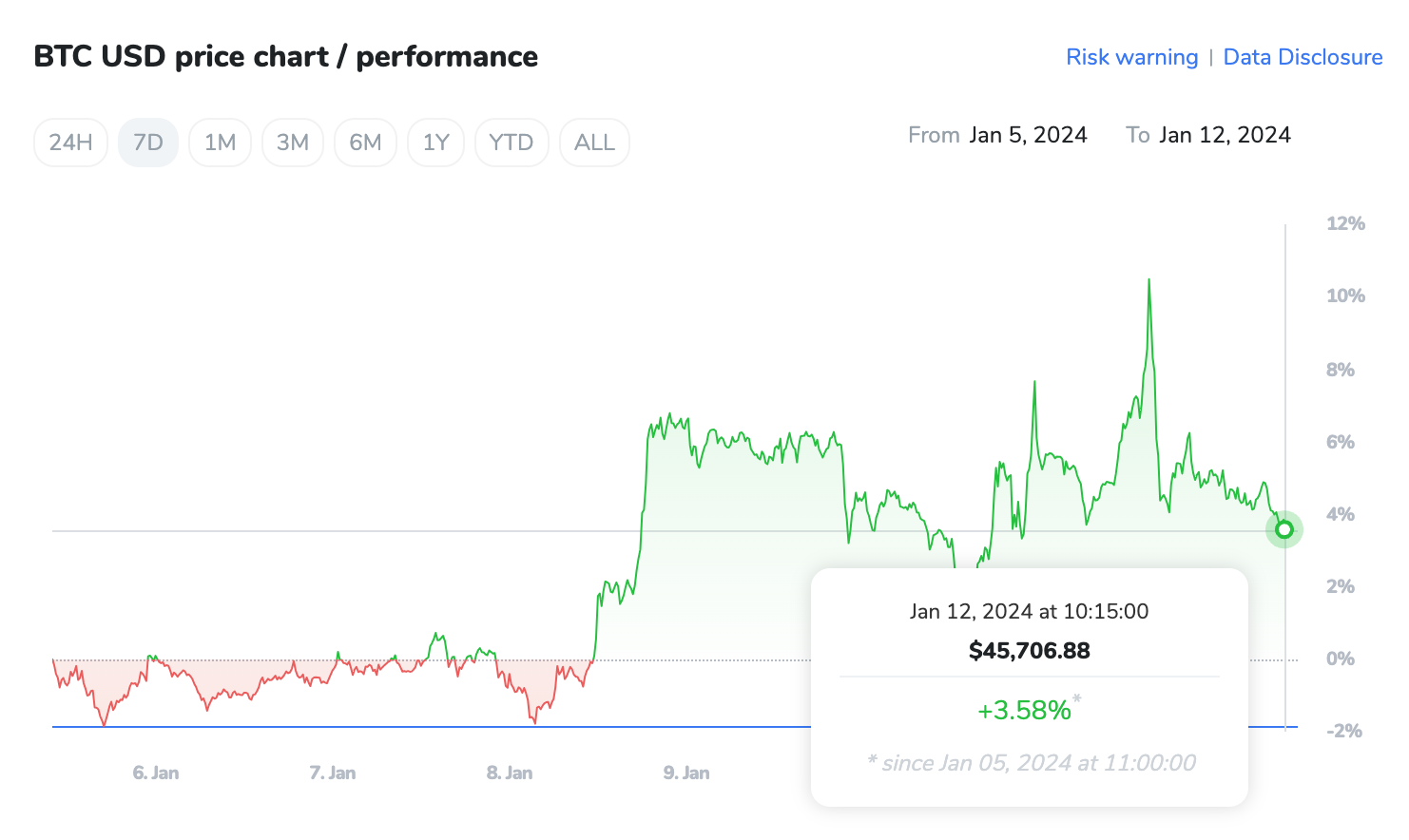Switch to the 1M view

(220, 142)
